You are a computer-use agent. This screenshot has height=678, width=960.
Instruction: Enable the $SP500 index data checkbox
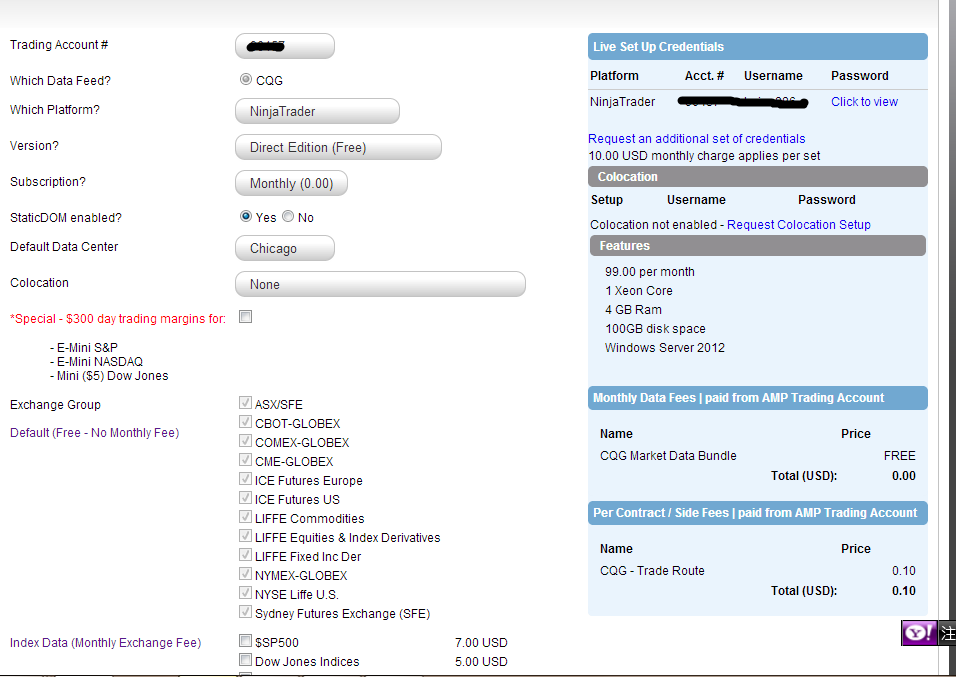[246, 641]
